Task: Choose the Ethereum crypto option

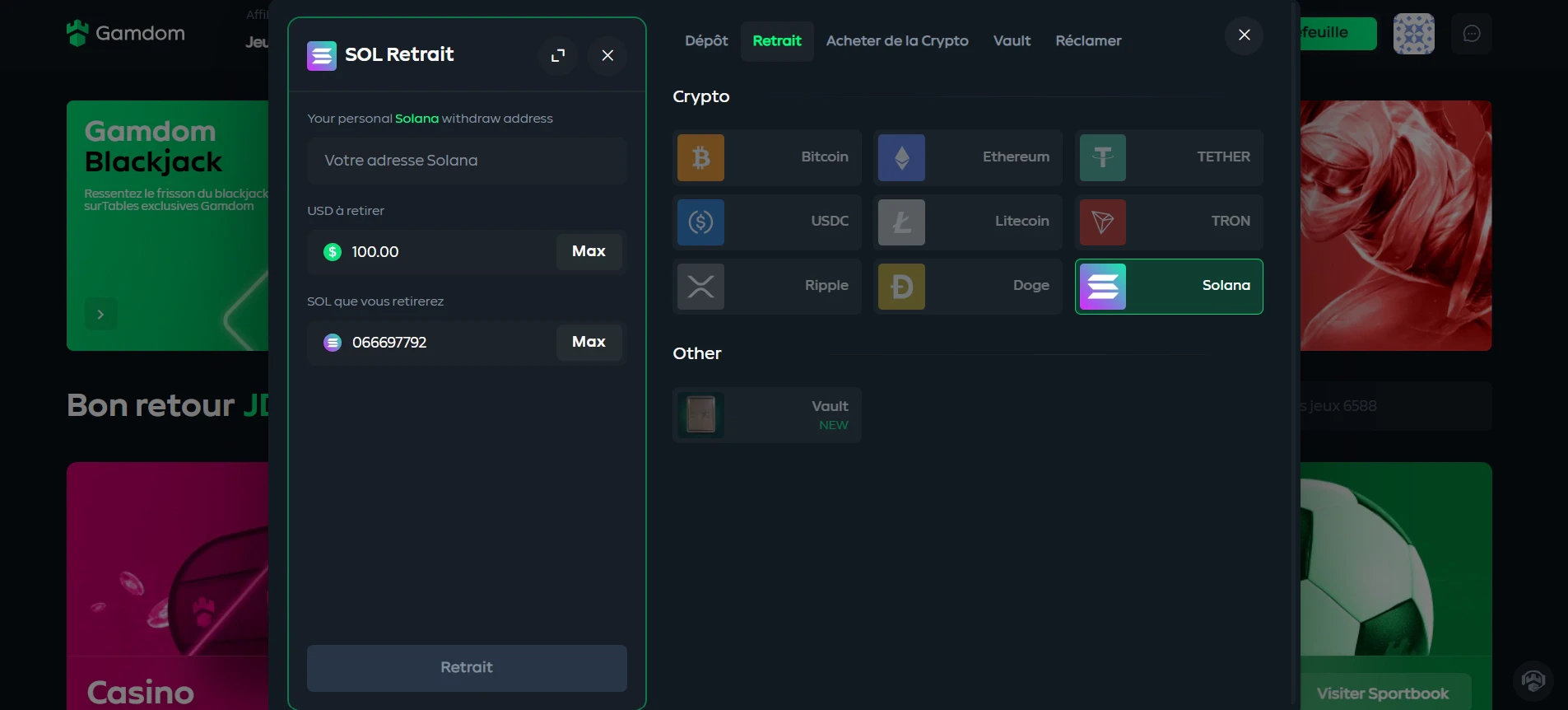Action: pyautogui.click(x=967, y=157)
